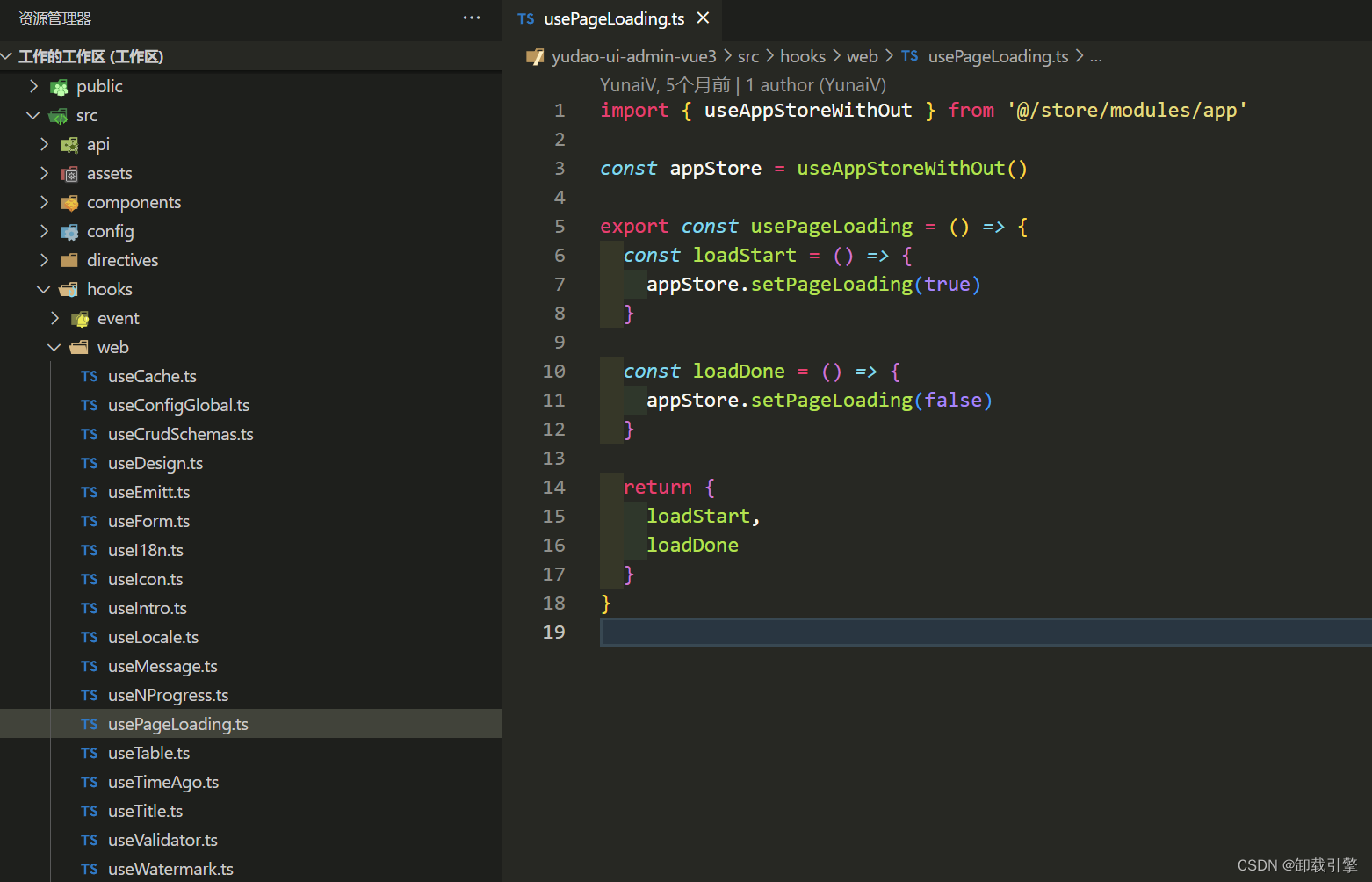This screenshot has height=882, width=1372.
Task: Click the breadcrumb project folder icon
Action: pyautogui.click(x=535, y=57)
